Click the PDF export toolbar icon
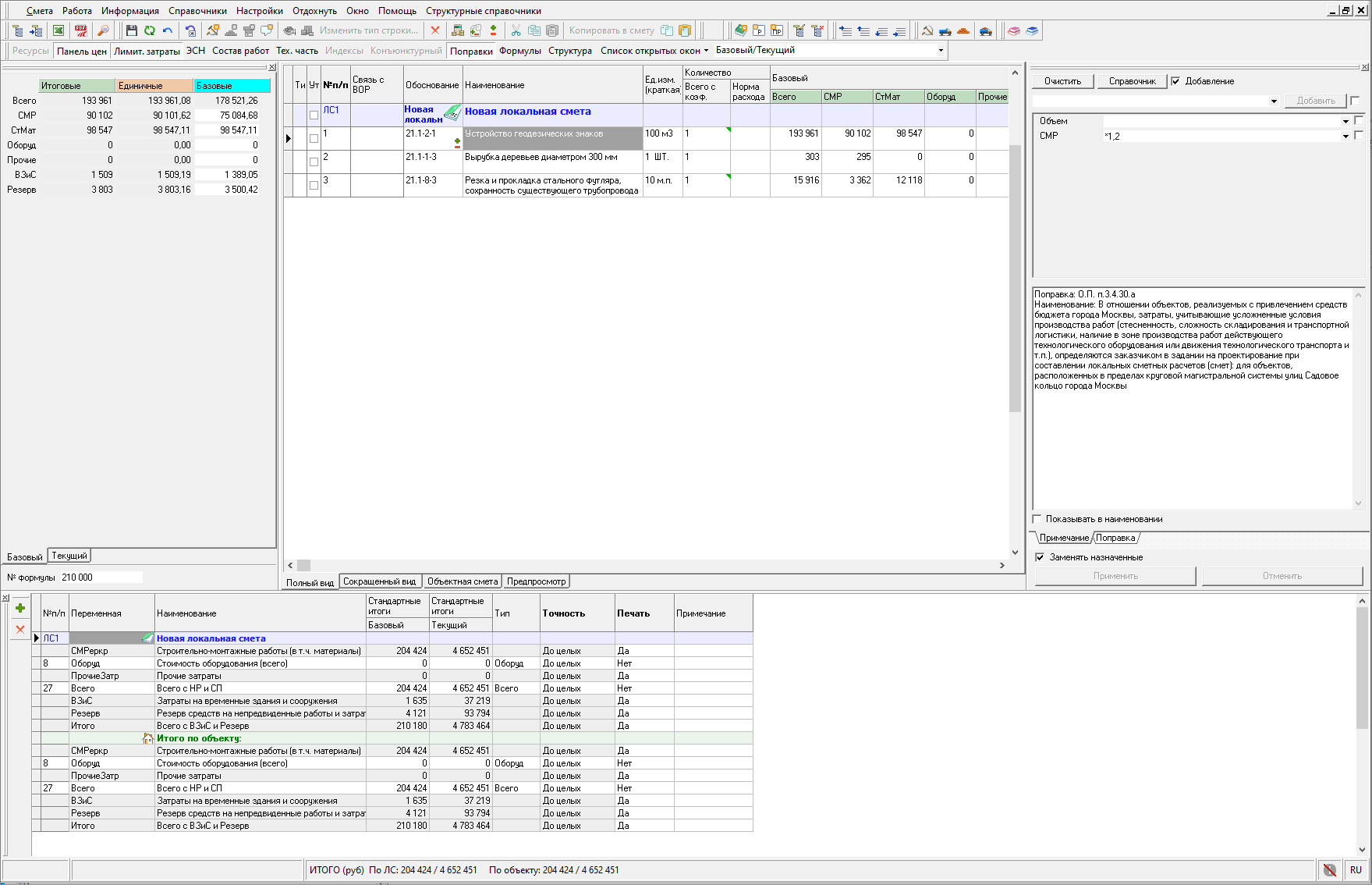 coord(81,30)
